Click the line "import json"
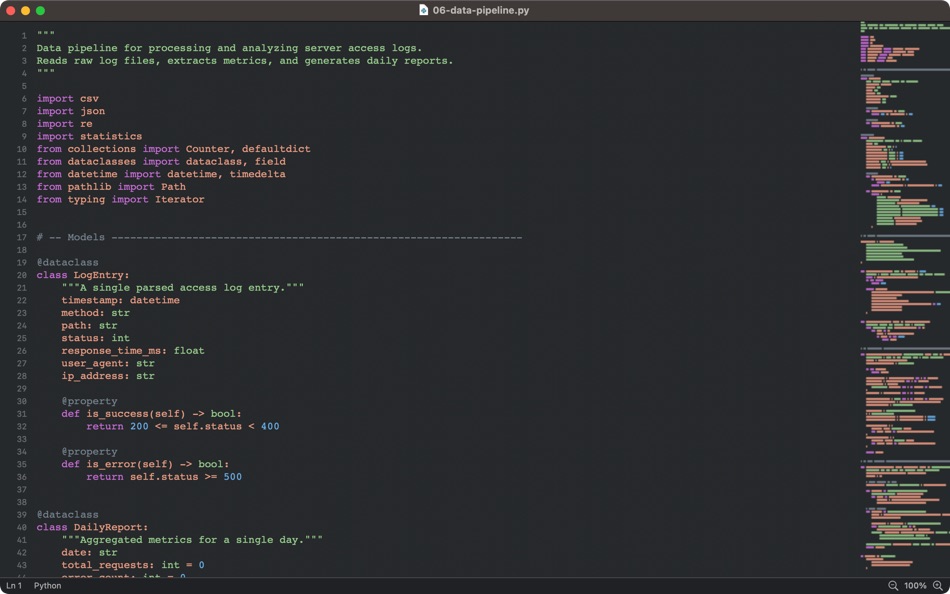This screenshot has height=594, width=950. point(70,111)
